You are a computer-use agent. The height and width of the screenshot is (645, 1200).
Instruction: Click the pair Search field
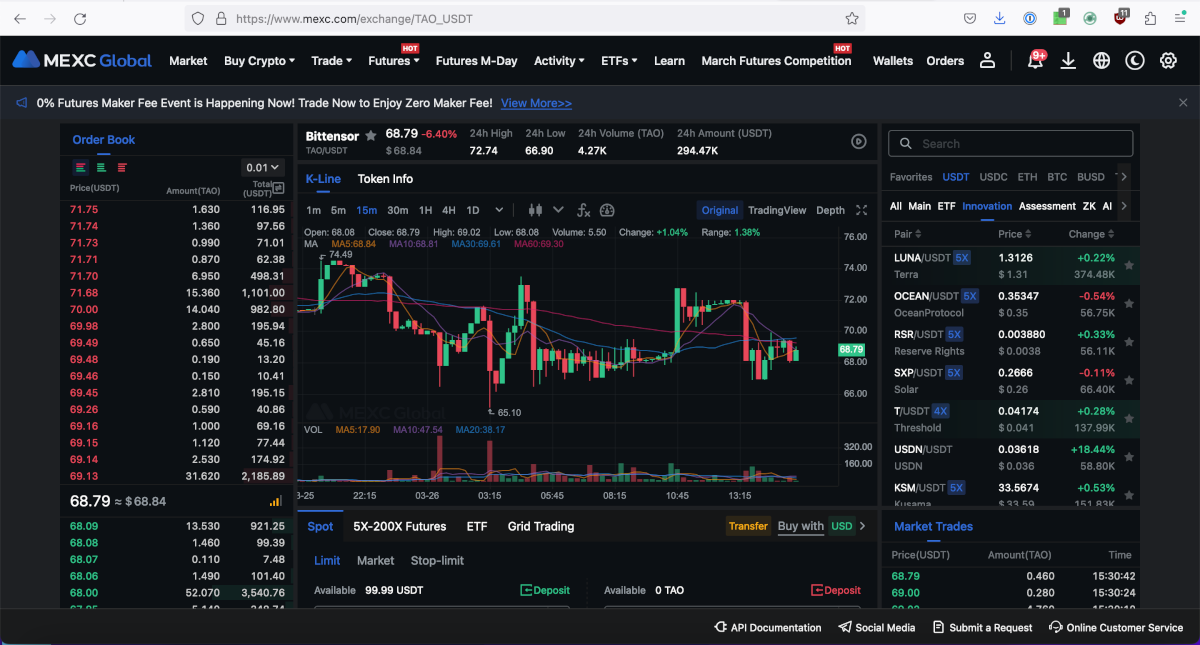coord(1010,143)
